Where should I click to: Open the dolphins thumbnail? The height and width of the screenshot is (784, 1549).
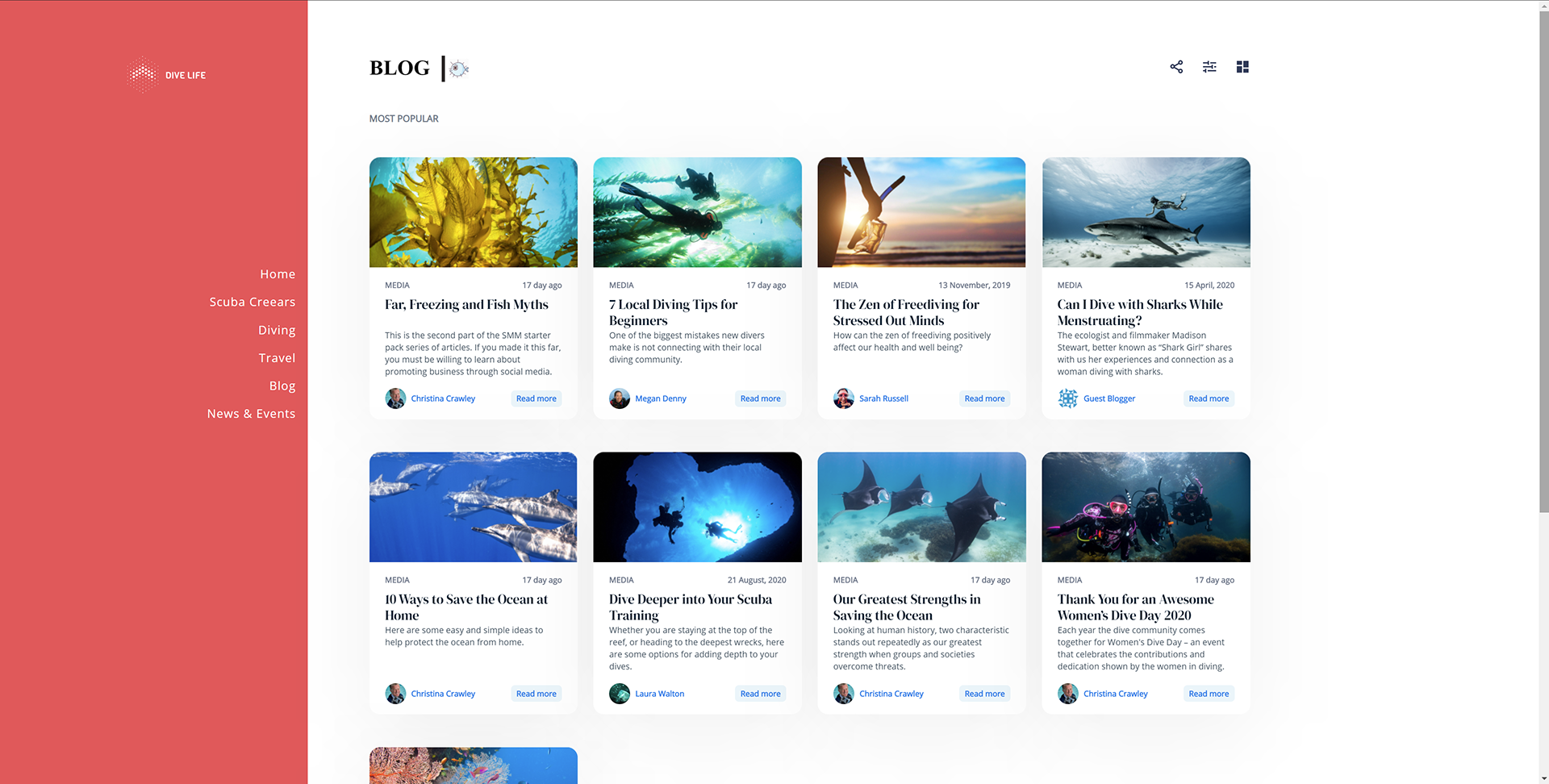[x=474, y=507]
